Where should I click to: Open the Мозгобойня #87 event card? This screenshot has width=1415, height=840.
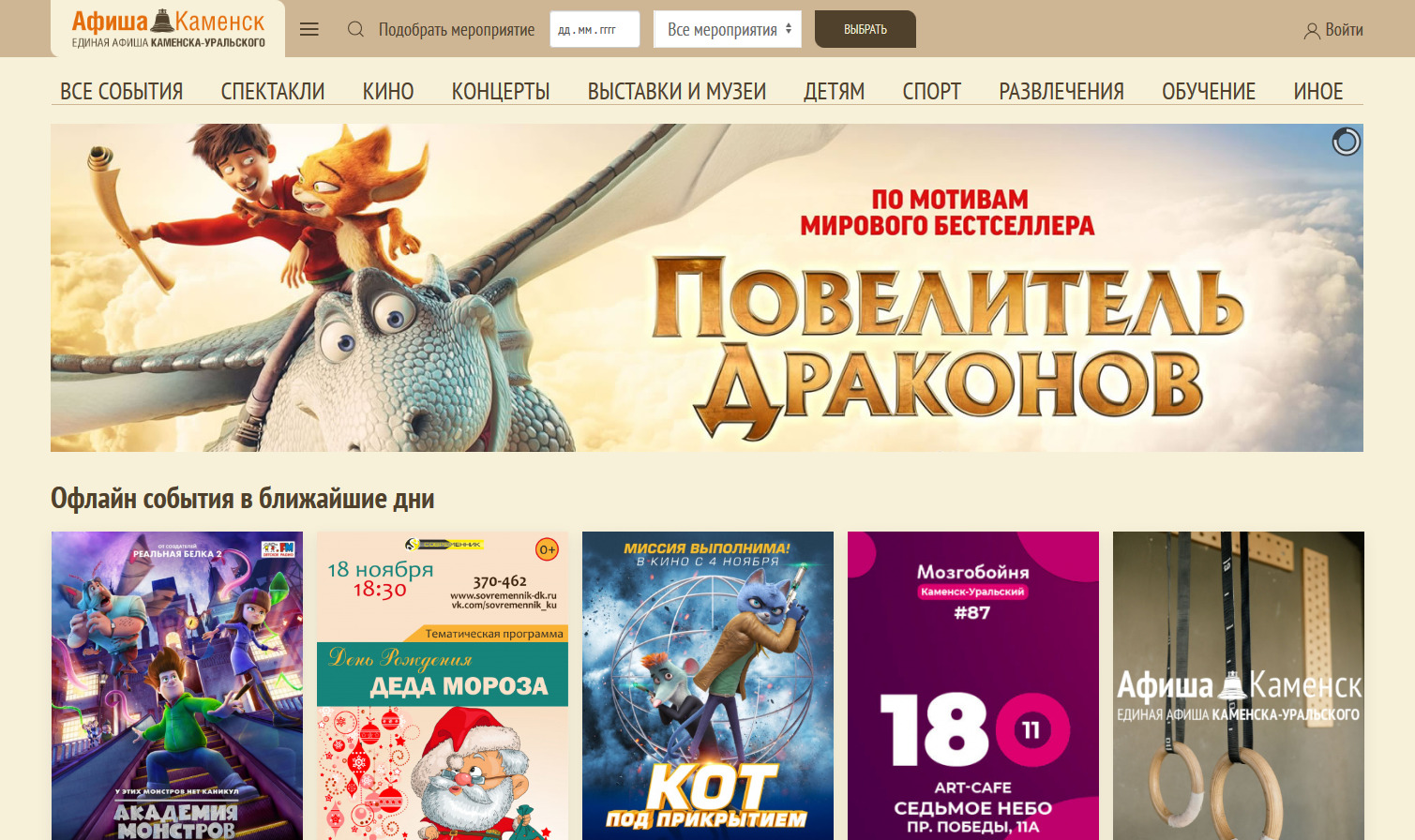[973, 685]
